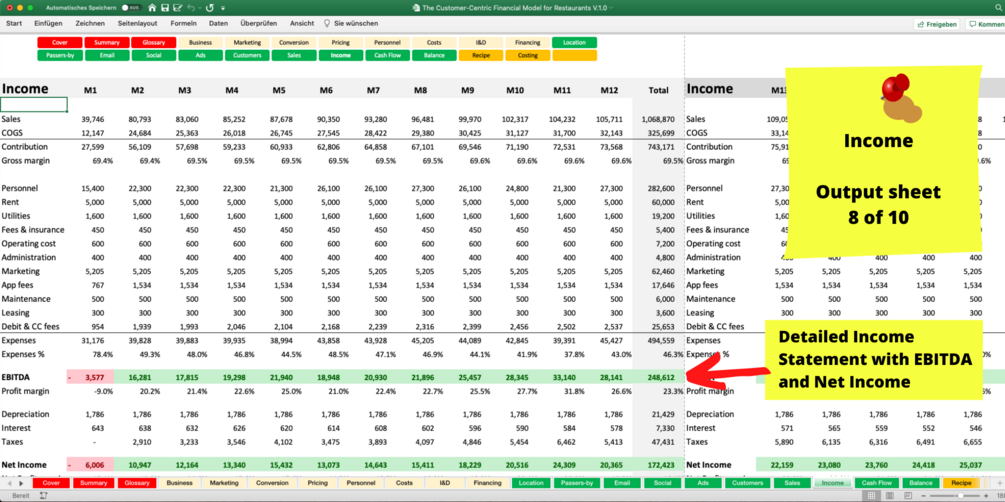This screenshot has width=1005, height=502.
Task: Open the Seitenlayout ribbon tab
Action: tap(138, 23)
